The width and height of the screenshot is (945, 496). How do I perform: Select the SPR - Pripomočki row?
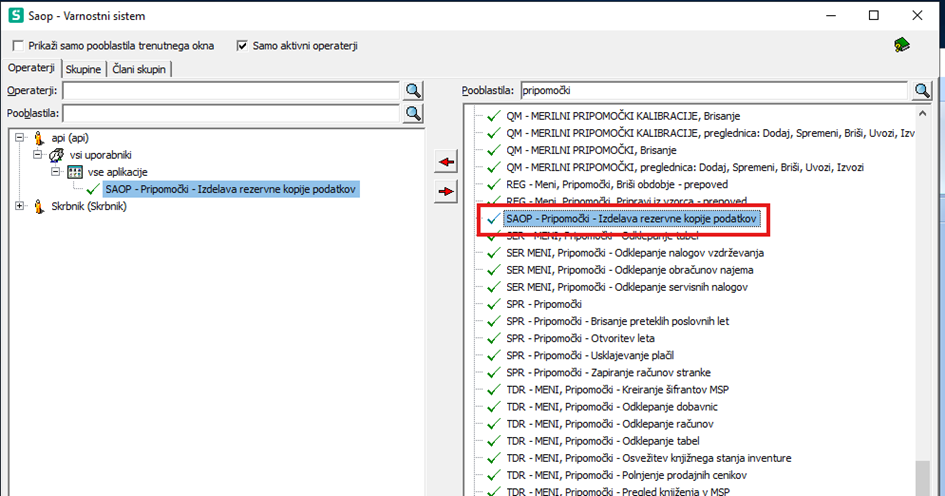coord(544,304)
